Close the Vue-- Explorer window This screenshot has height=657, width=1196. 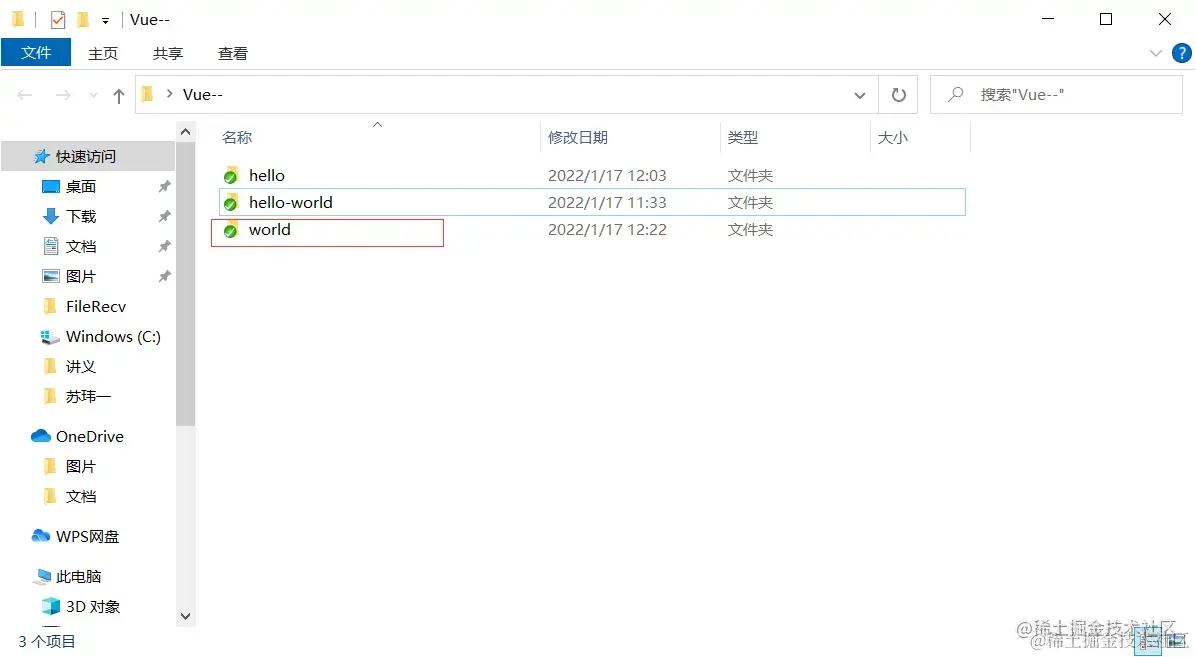pos(1165,19)
